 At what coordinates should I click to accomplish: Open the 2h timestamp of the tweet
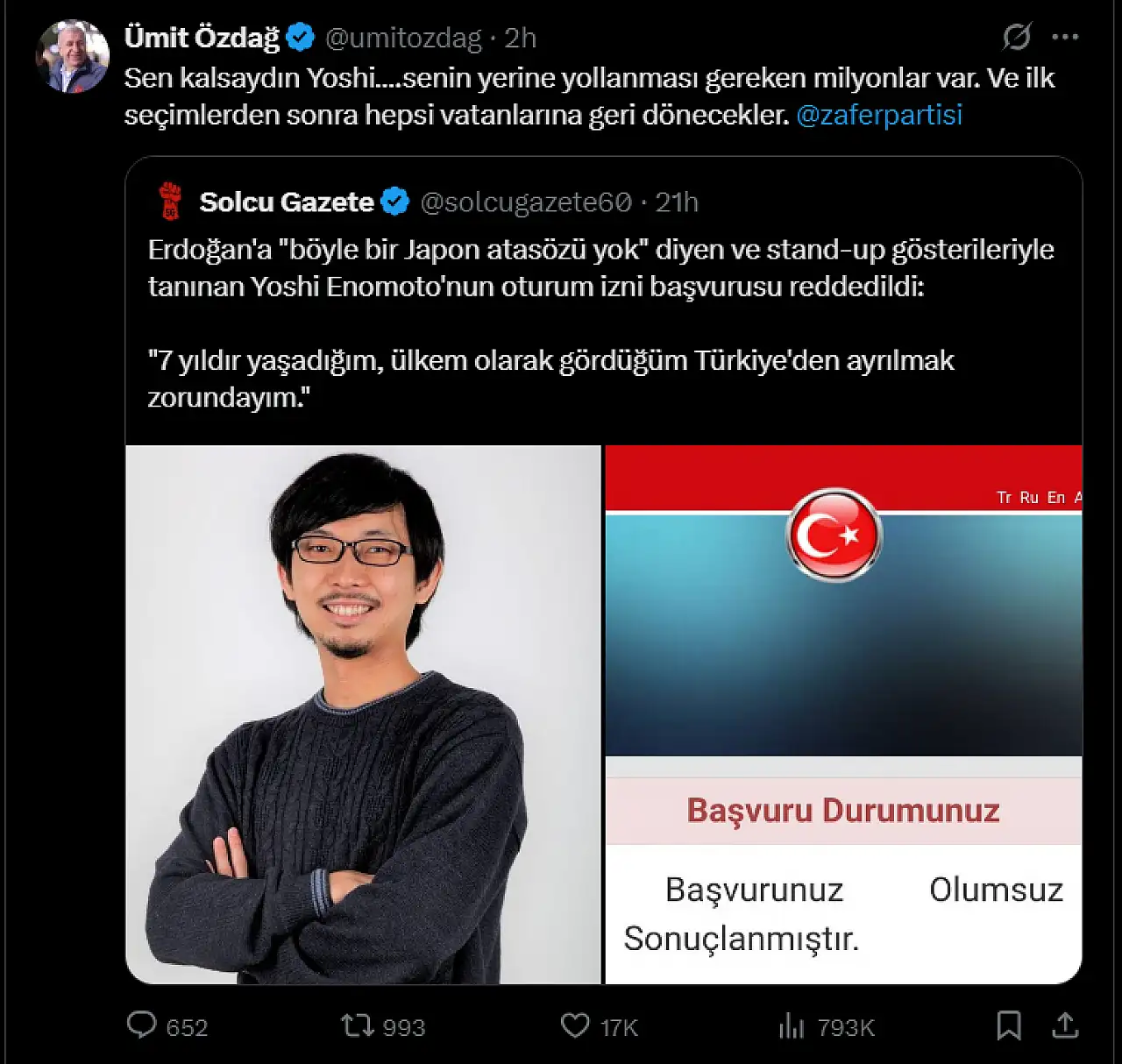click(x=520, y=38)
